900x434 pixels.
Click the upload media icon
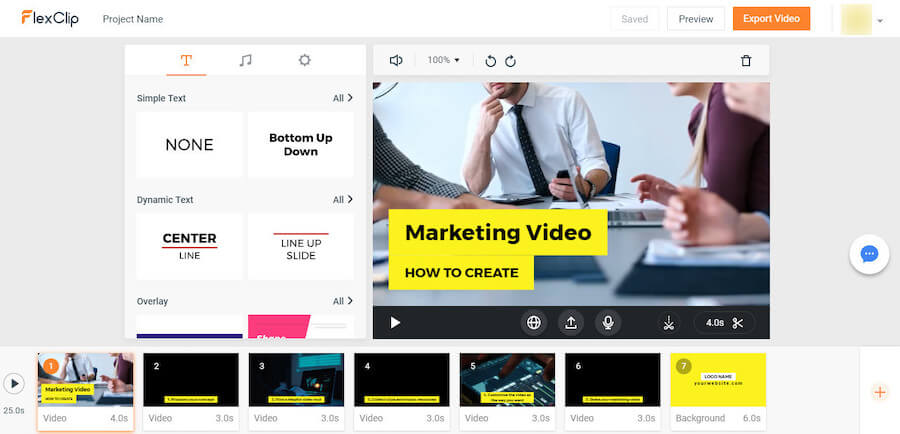(x=571, y=323)
